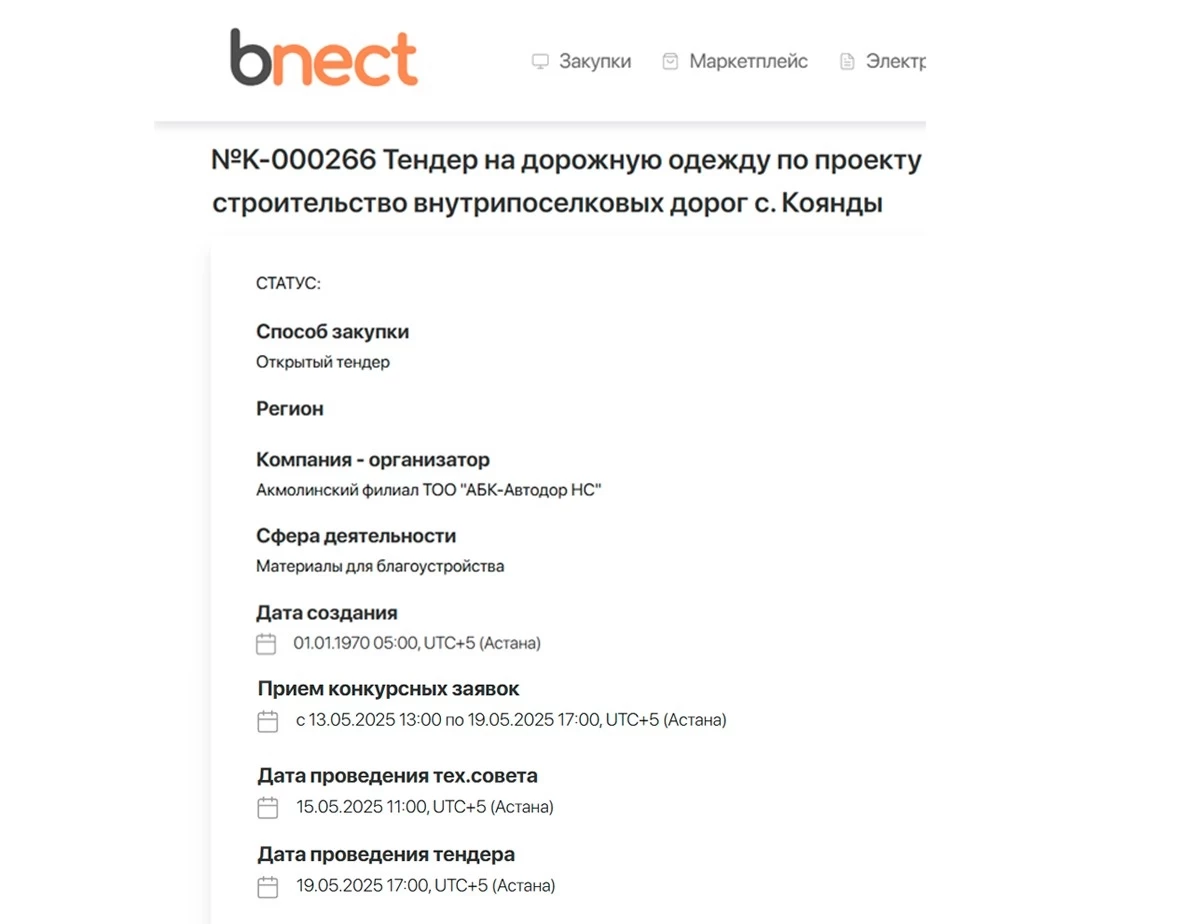Viewport: 1200px width, 924px height.
Task: Click the calendar icon under Дата проведения тендера
Action: pos(267,887)
